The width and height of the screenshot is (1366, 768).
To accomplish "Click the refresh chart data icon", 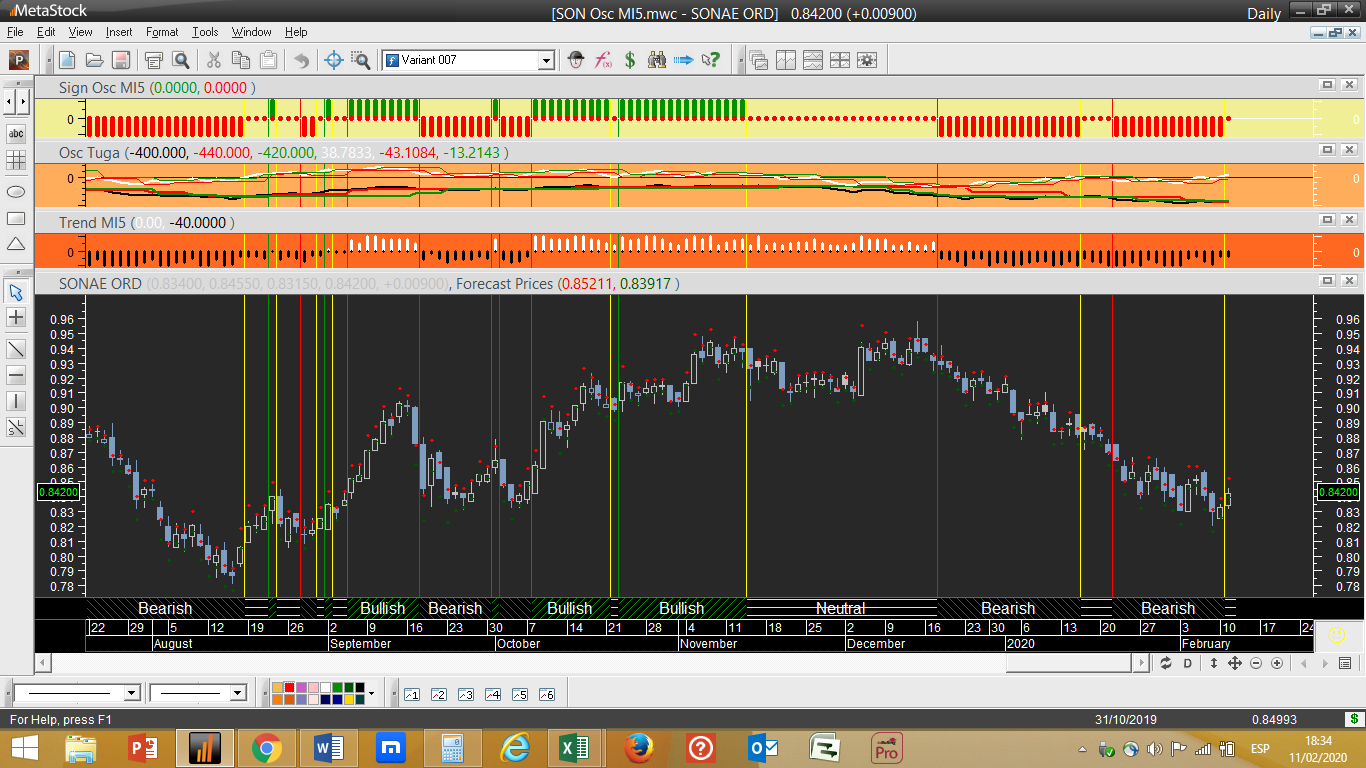I will 1165,663.
